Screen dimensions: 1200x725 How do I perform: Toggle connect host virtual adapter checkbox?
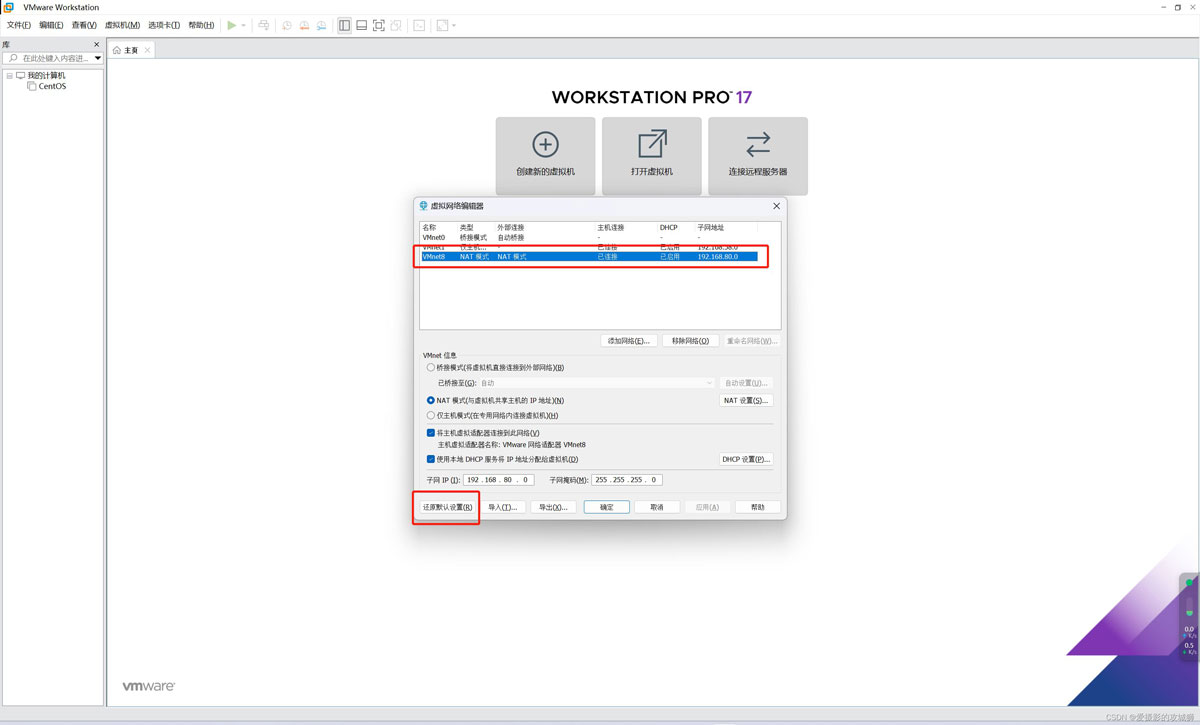pos(431,433)
